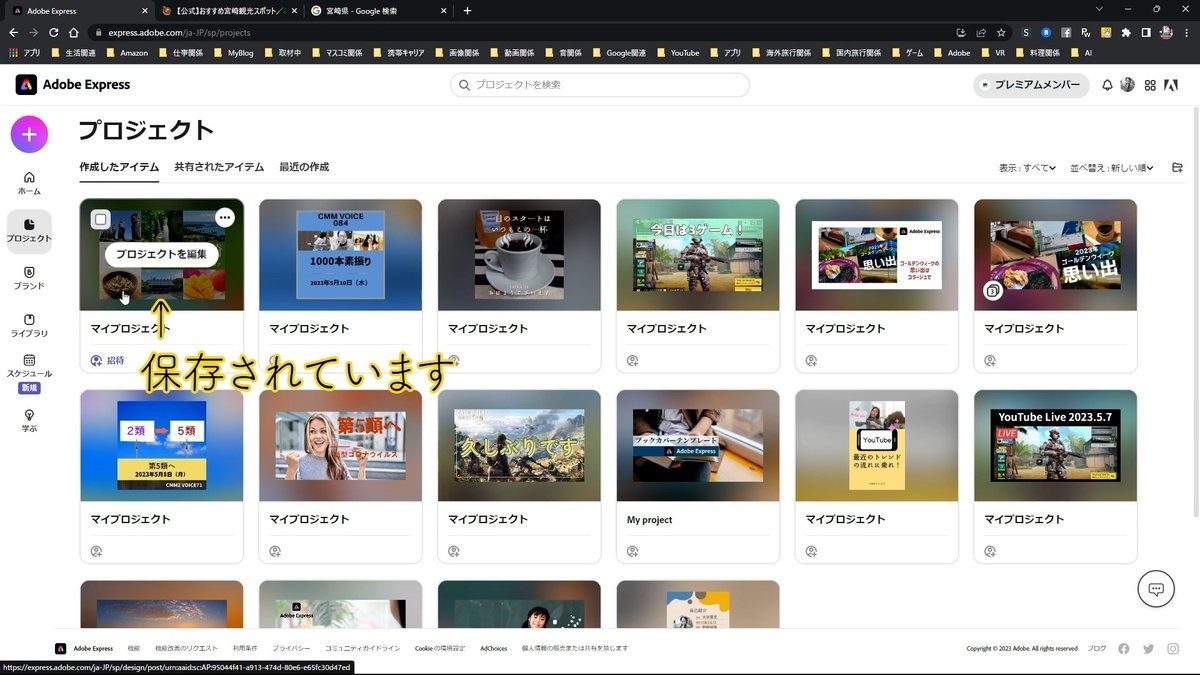Switch to the 共有されたアイテム tab

tap(219, 167)
